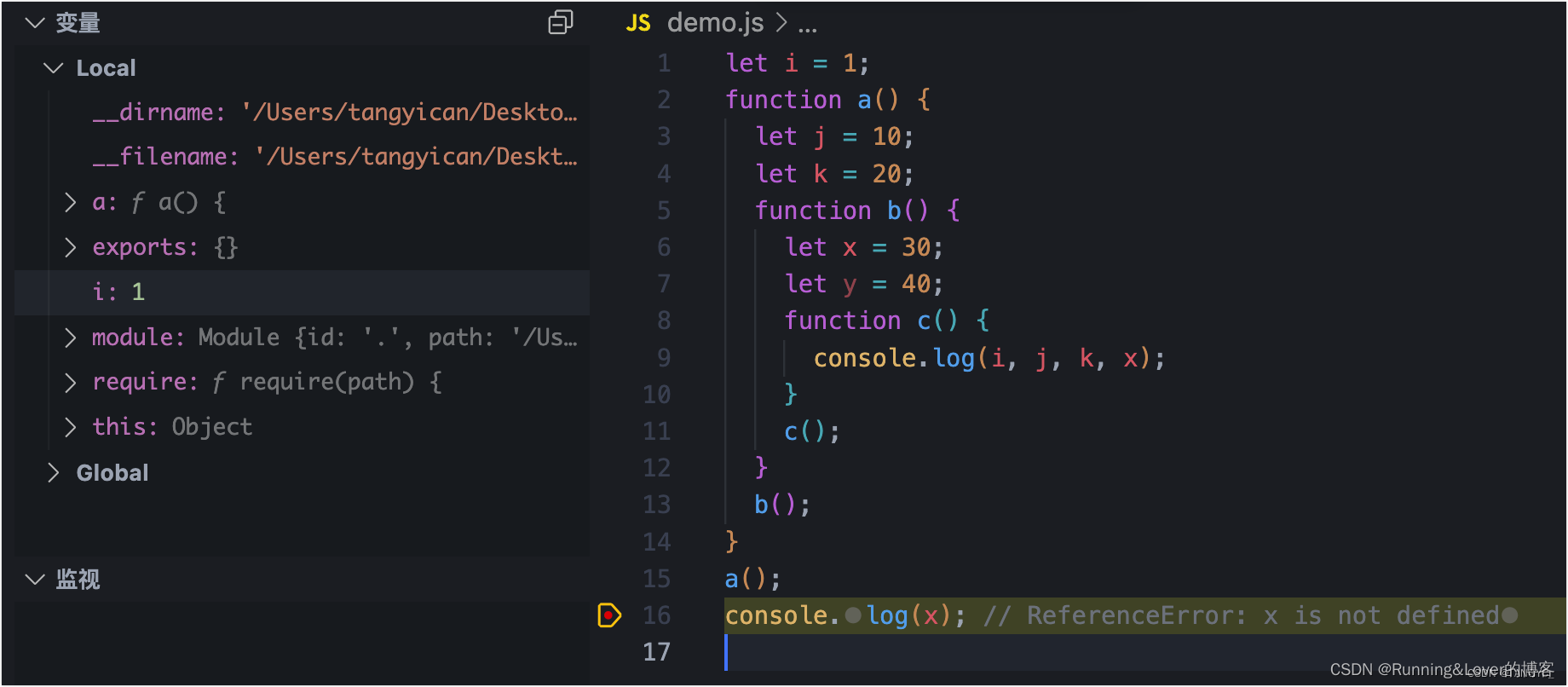The height and width of the screenshot is (687, 1568).
Task: Expand the a: f a() variable
Action: coord(71,202)
